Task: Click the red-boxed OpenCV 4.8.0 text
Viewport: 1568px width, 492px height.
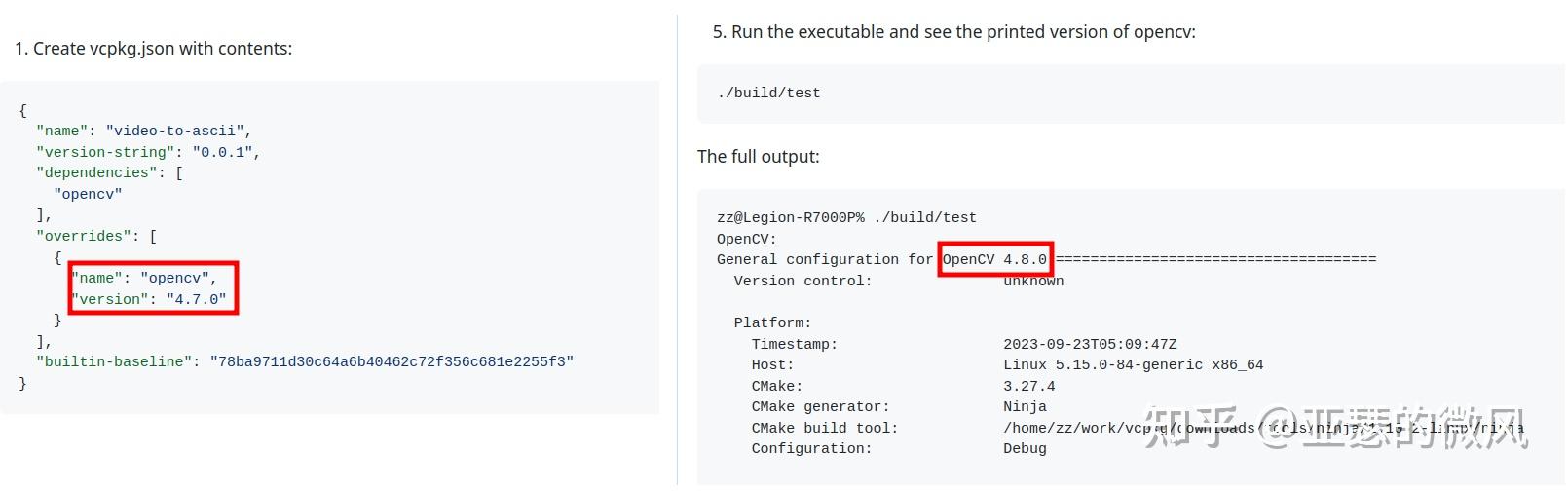Action: click(x=994, y=259)
